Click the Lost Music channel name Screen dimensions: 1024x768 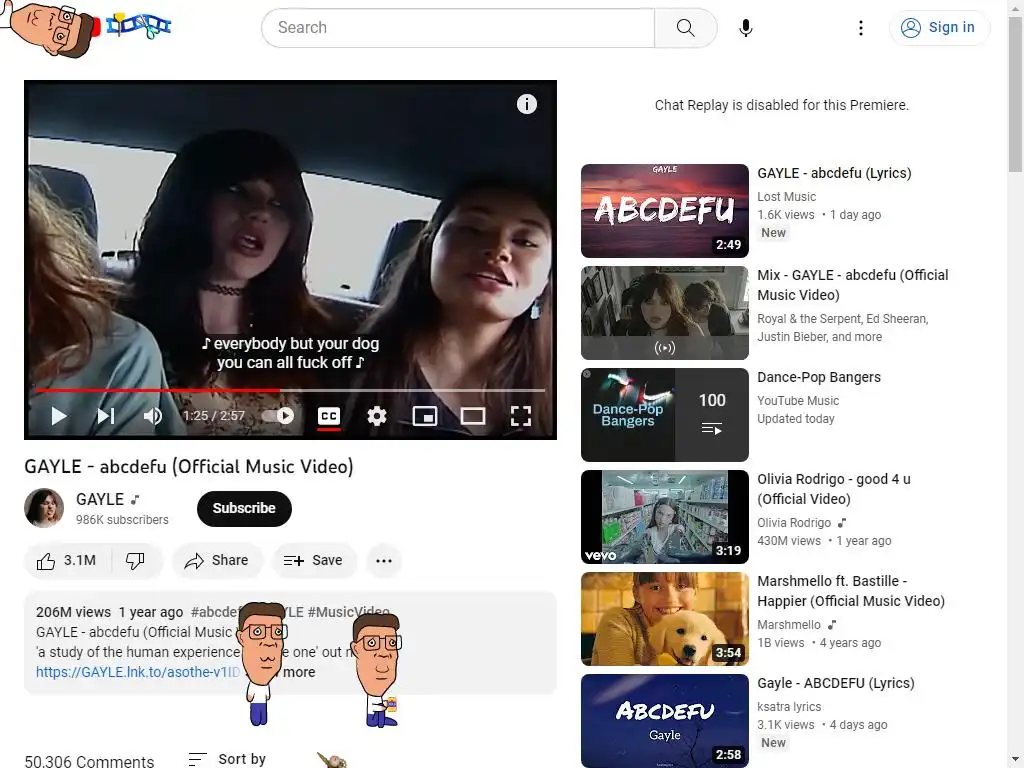tap(786, 197)
